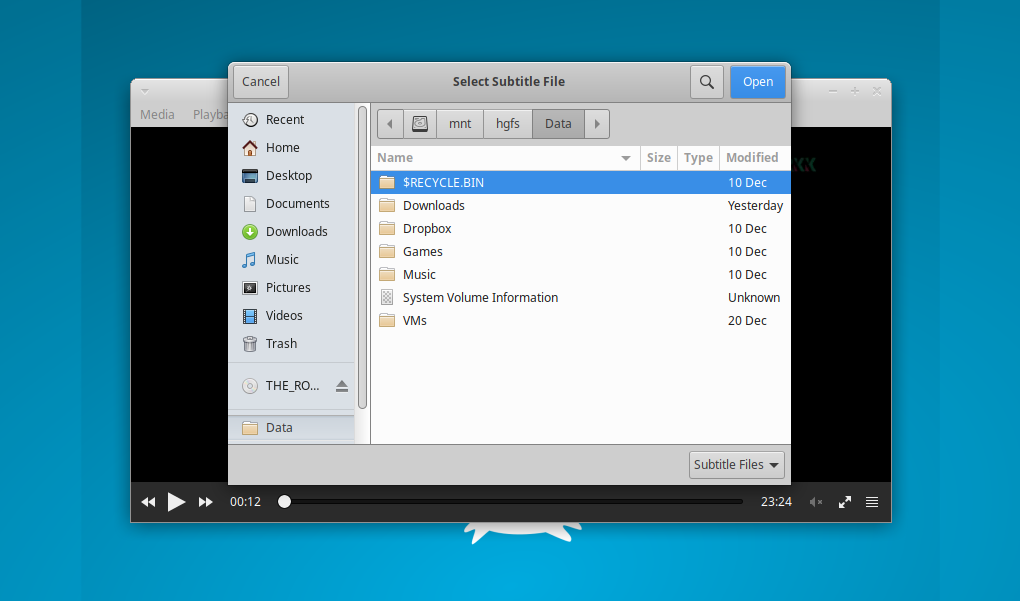Switch to fullscreen with the expand arrows icon

click(x=844, y=501)
